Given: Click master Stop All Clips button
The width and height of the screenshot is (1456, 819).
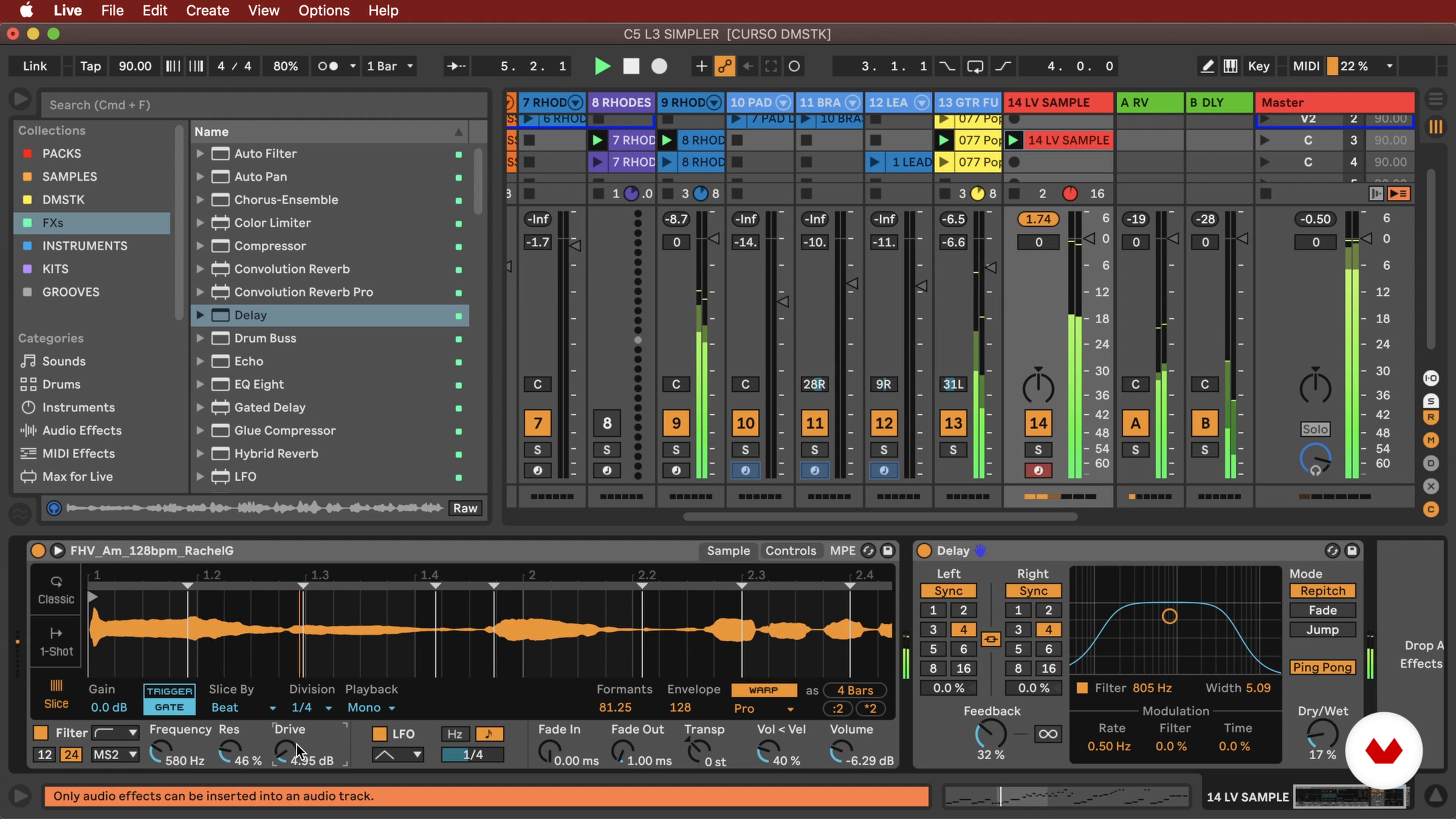Looking at the screenshot, I should 1266,194.
